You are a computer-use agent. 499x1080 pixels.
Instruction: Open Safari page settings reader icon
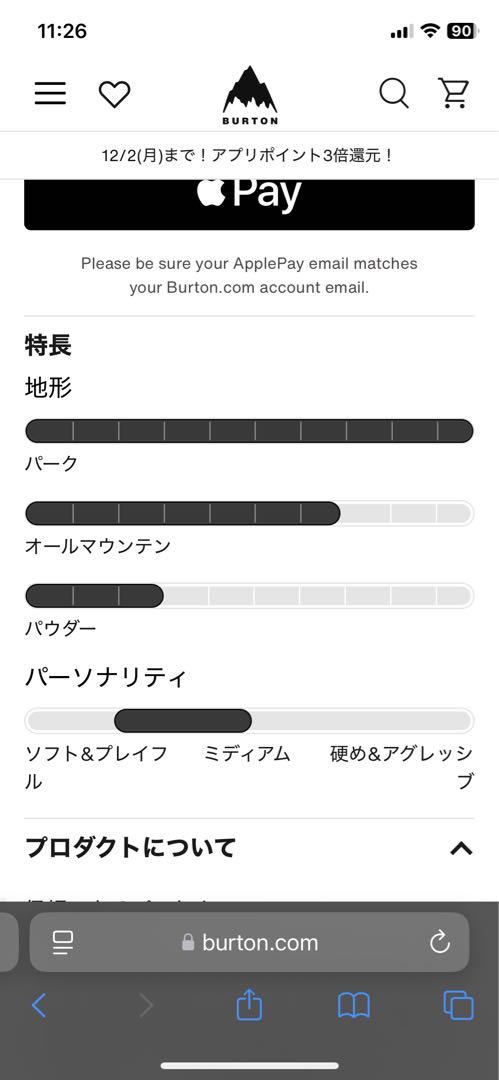coord(63,942)
